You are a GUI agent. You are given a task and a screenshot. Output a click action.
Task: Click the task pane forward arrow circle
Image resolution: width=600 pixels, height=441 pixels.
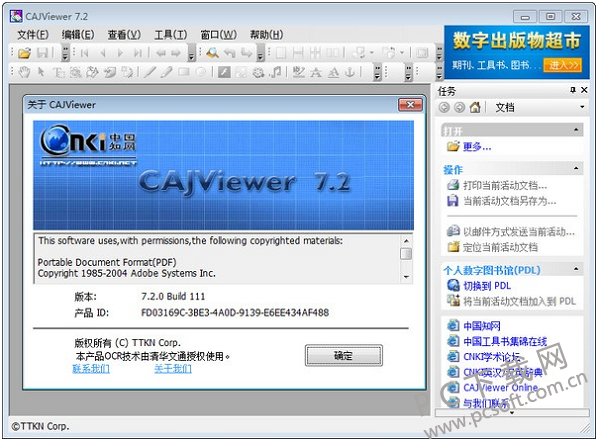tap(459, 108)
